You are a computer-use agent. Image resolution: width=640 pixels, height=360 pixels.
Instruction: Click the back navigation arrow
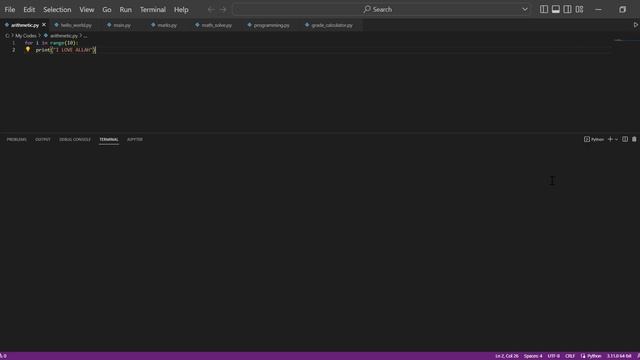tap(211, 9)
